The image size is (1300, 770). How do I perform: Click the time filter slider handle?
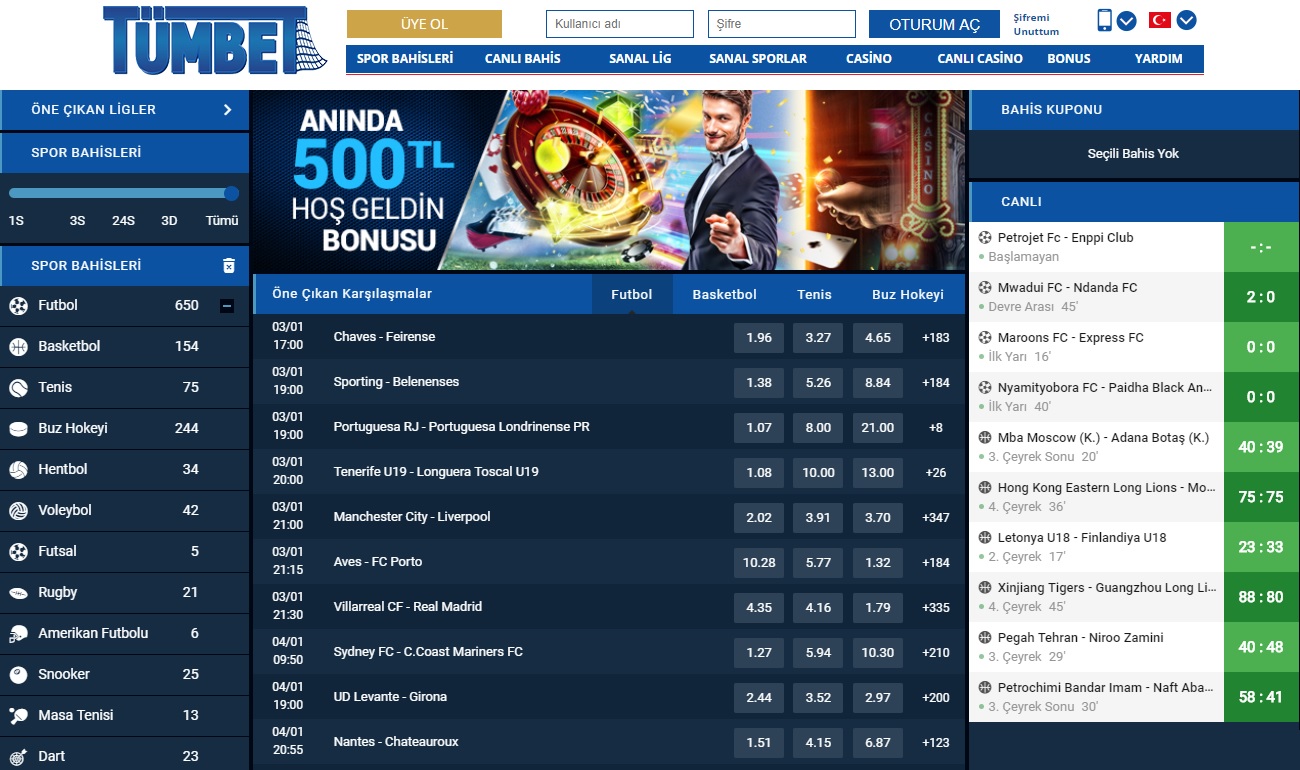[x=231, y=193]
